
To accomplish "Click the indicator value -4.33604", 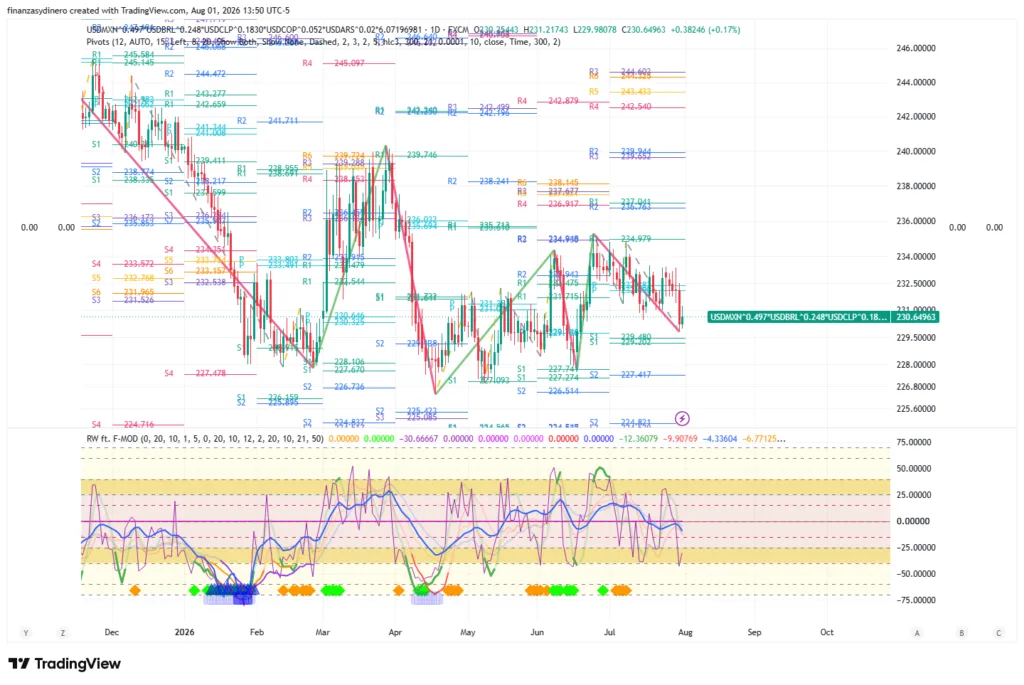I will tap(719, 439).
